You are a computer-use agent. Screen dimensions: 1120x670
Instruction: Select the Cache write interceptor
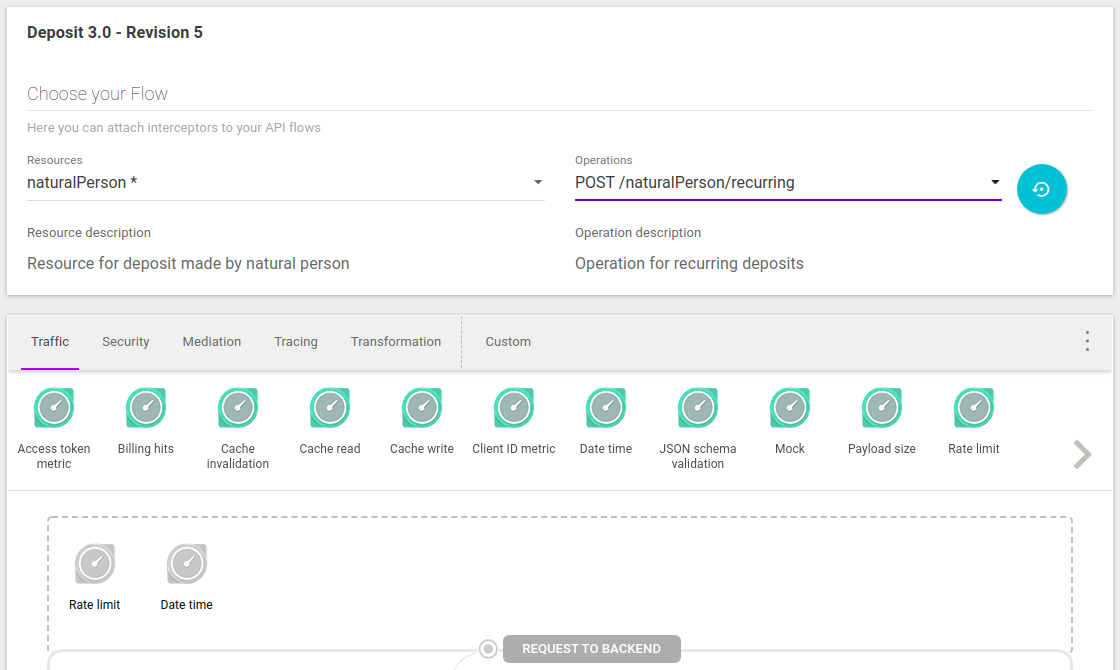click(422, 408)
